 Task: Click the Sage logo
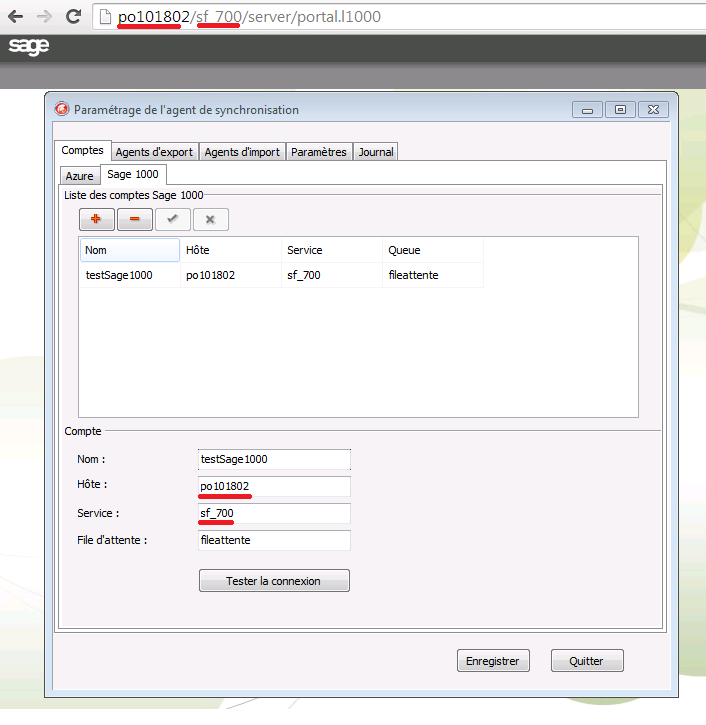click(x=29, y=46)
